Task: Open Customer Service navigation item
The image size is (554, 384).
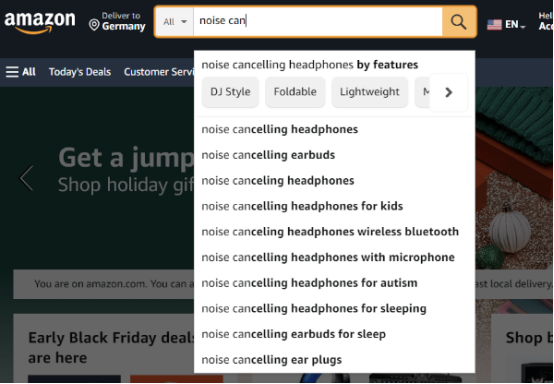Action: 159,72
